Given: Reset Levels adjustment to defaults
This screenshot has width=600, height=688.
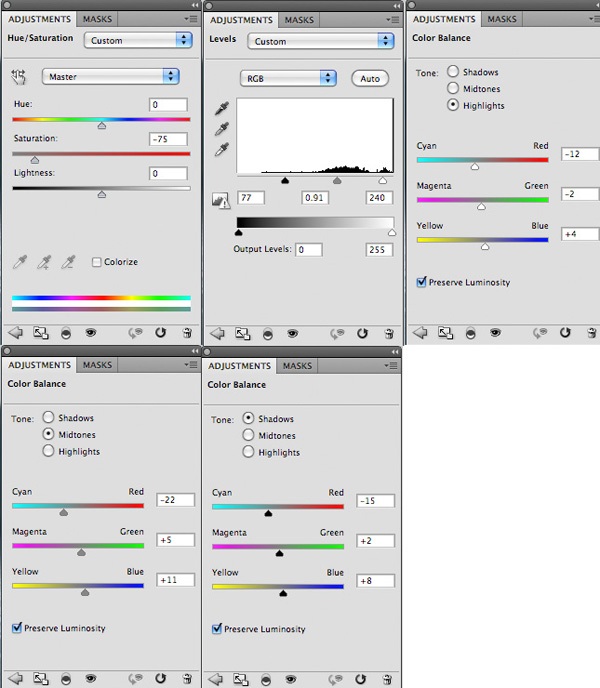Looking at the screenshot, I should (362, 333).
